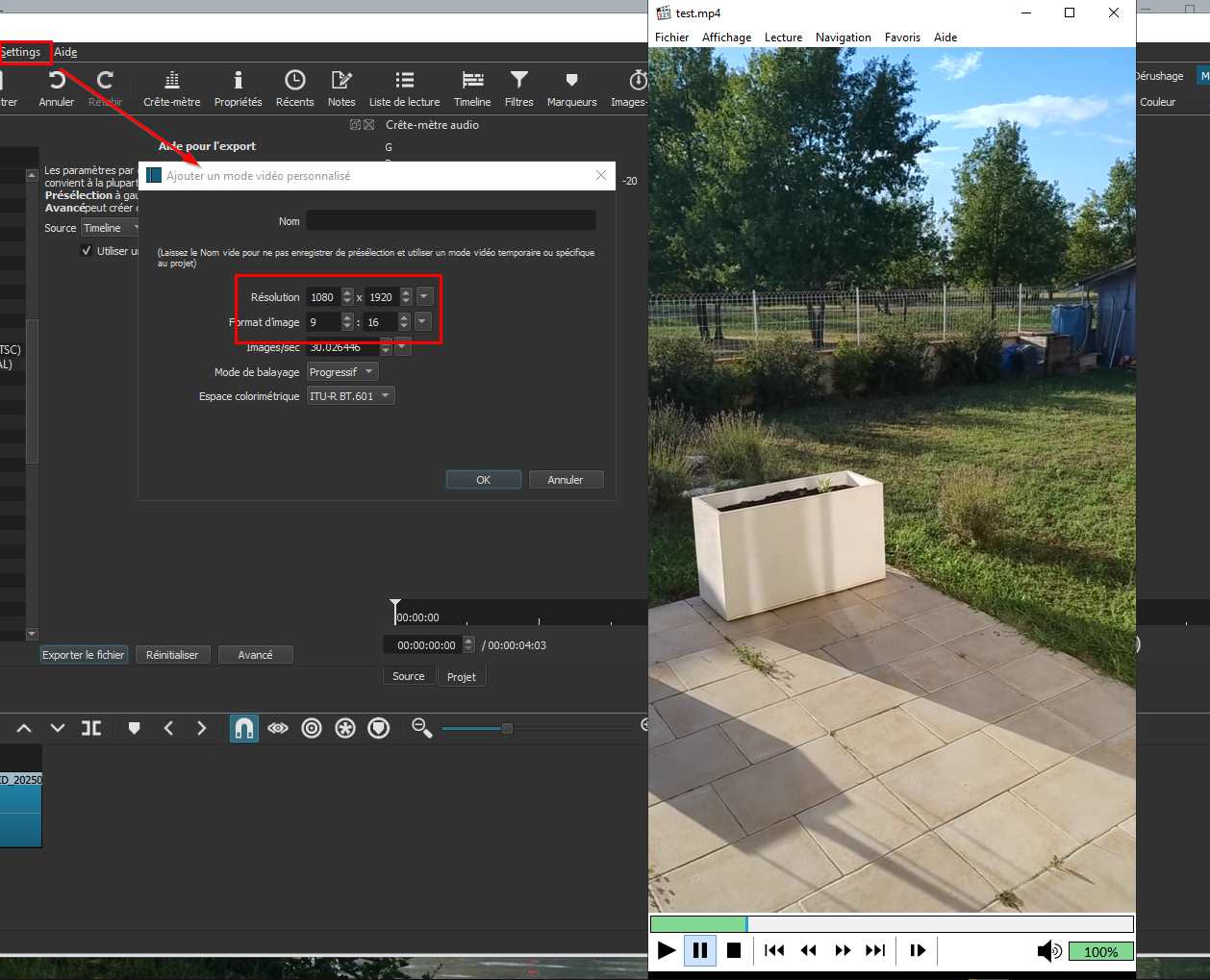Open the Notes panel
The width and height of the screenshot is (1210, 980).
(x=341, y=88)
